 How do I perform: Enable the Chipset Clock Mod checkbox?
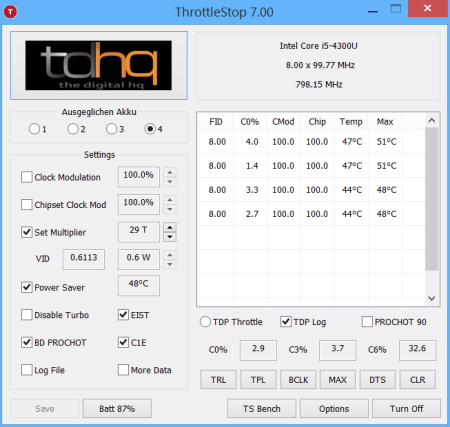click(x=27, y=204)
